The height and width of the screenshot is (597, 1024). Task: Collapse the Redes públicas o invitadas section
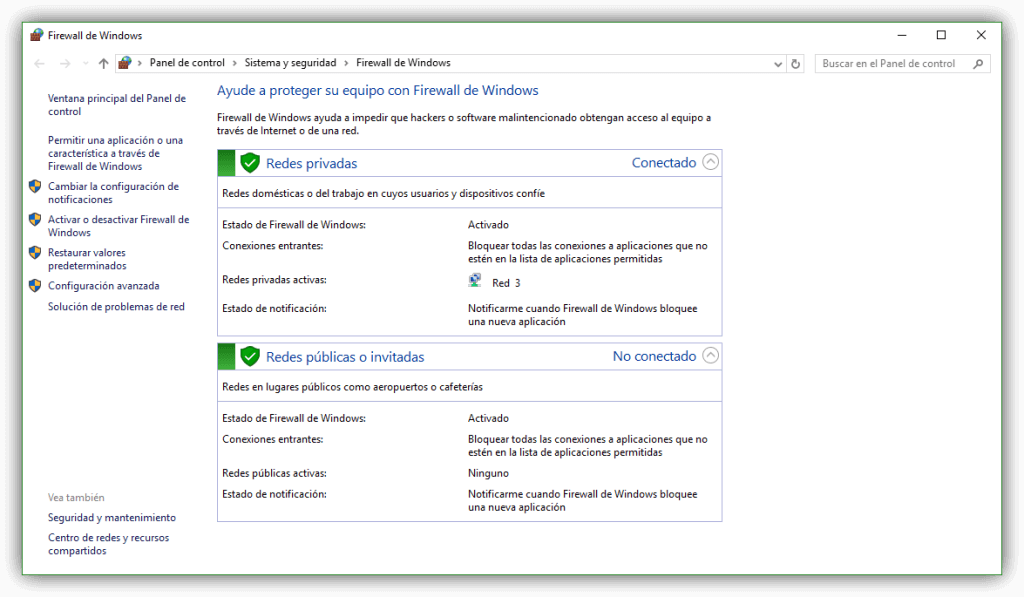click(x=711, y=355)
